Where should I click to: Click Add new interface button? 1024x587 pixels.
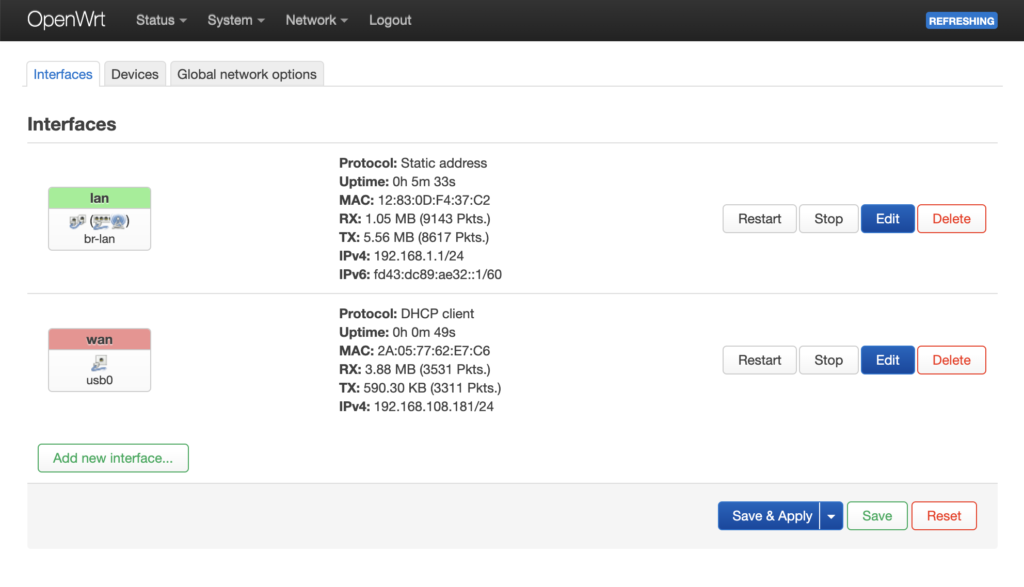(x=113, y=458)
